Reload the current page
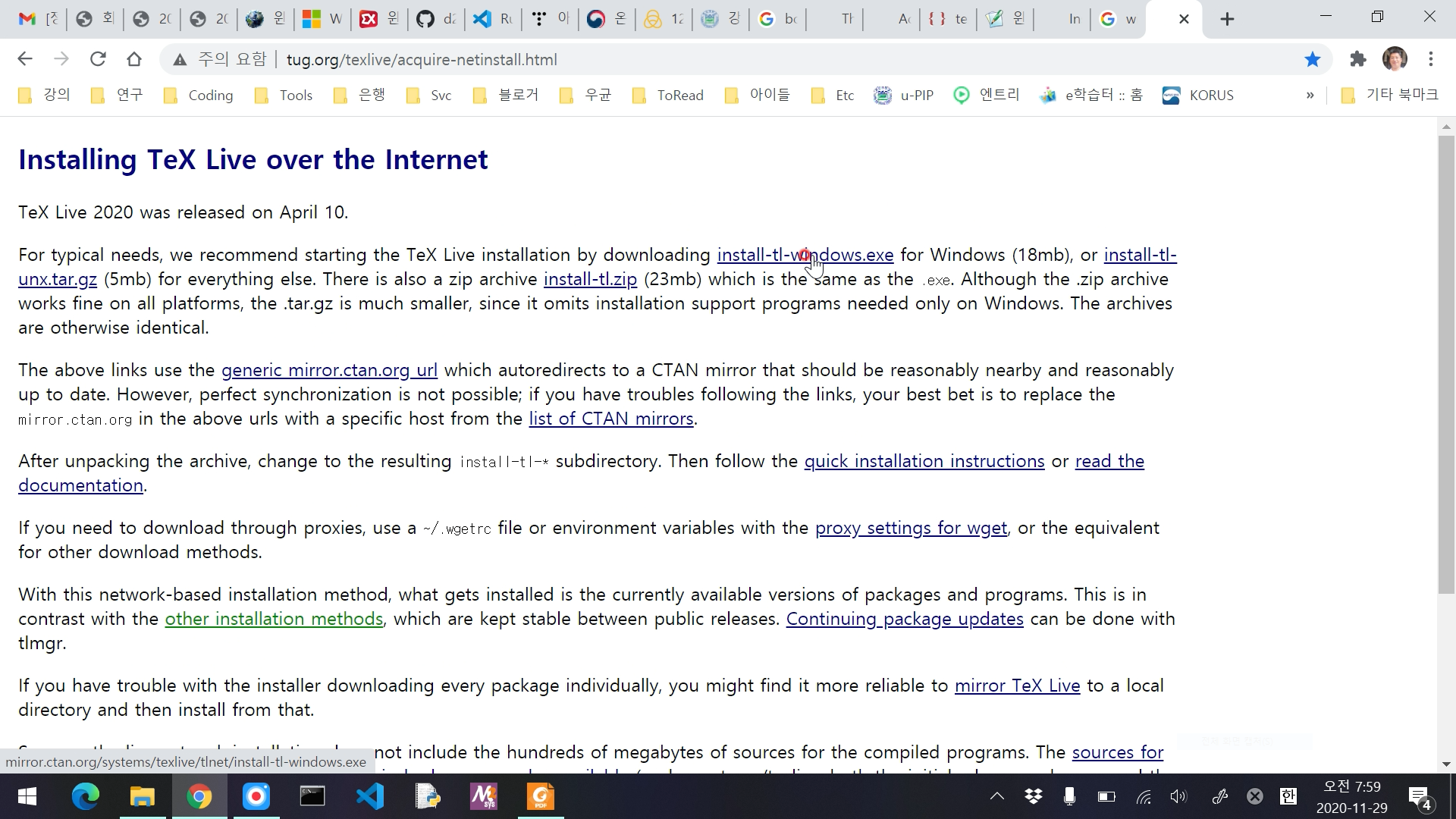 (x=98, y=59)
